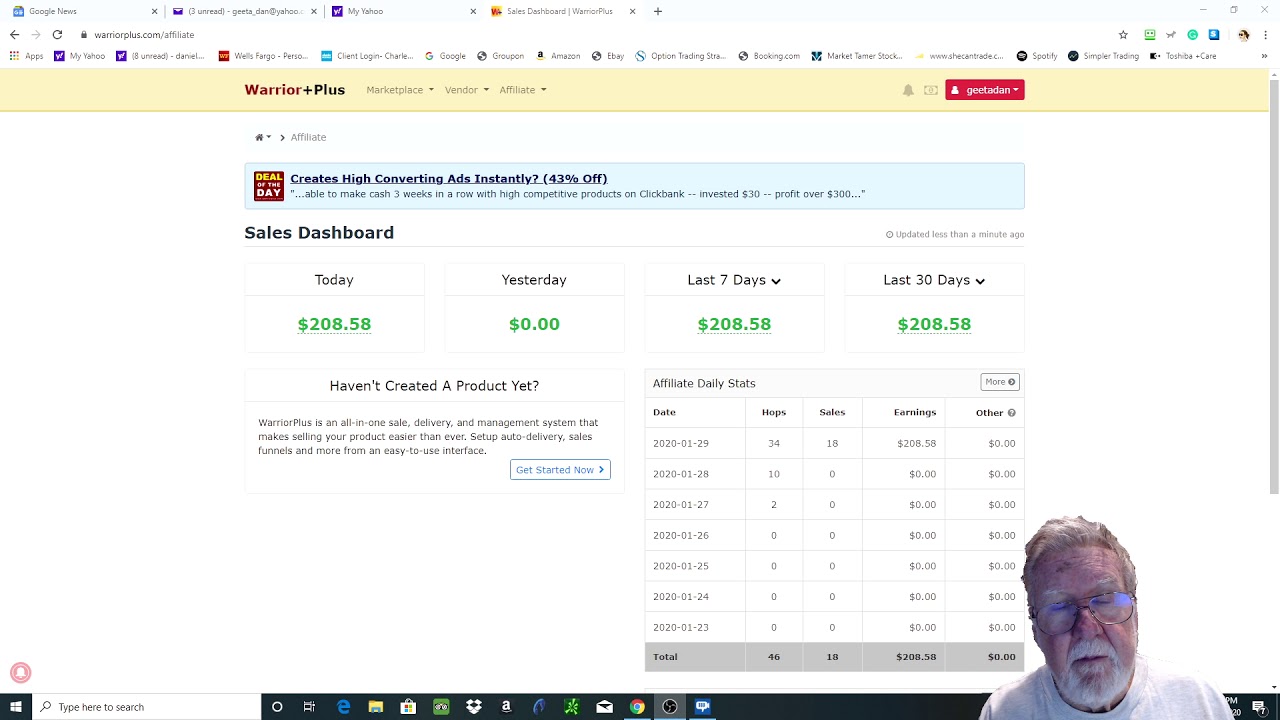Screen dimensions: 1280x720
Task: Select the Sales Dashboard WarriorPlus tab
Action: point(563,11)
